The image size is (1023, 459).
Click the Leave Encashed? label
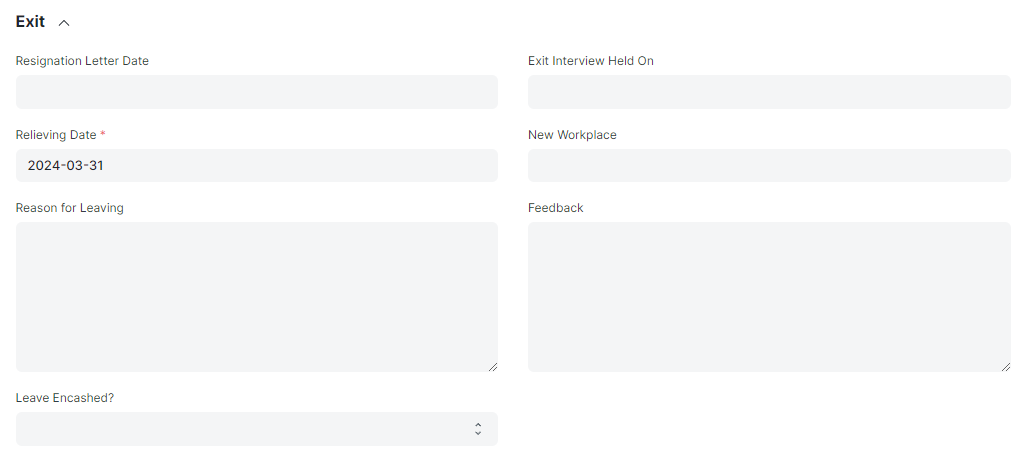tap(65, 398)
